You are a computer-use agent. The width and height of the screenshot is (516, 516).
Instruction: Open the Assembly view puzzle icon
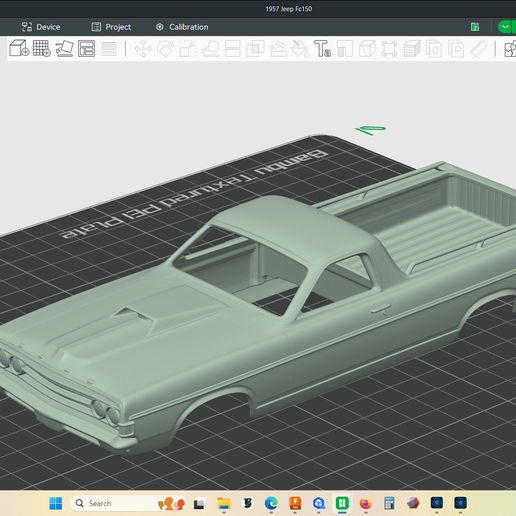point(510,49)
